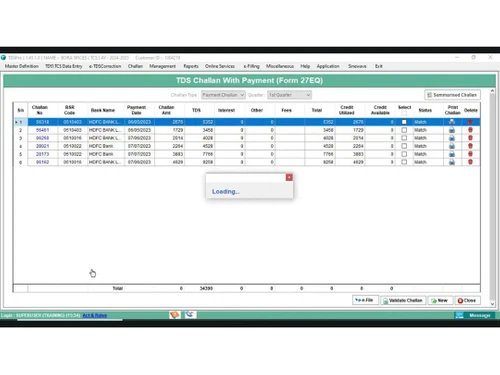This screenshot has width=500, height=375.
Task: Click the vertical scrollbar down arrow
Action: coord(492,304)
